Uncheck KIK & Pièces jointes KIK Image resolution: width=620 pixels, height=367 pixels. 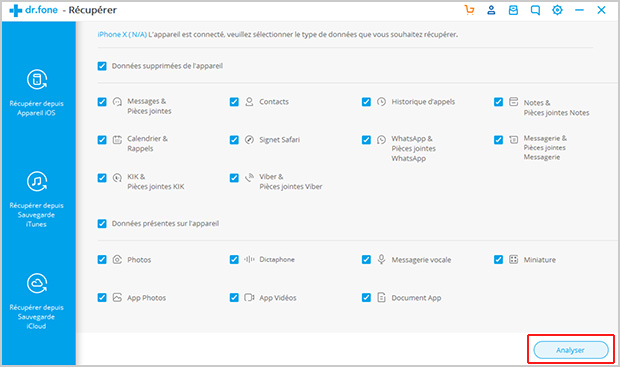click(102, 178)
